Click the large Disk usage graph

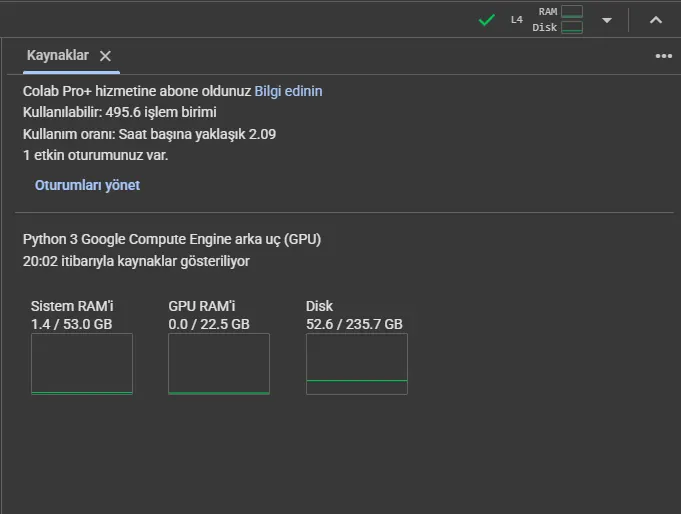click(x=356, y=364)
